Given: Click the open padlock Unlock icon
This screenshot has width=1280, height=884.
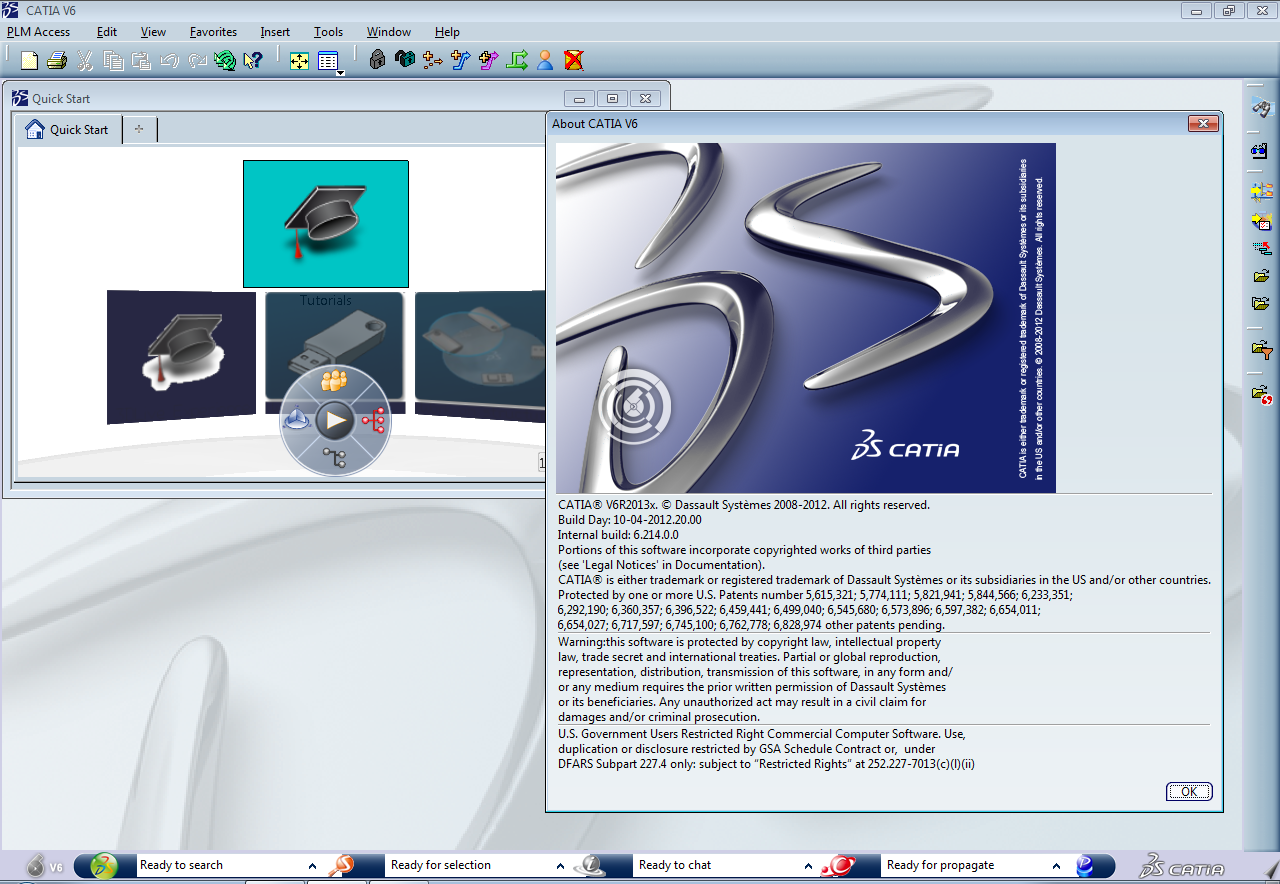Looking at the screenshot, I should (x=405, y=60).
